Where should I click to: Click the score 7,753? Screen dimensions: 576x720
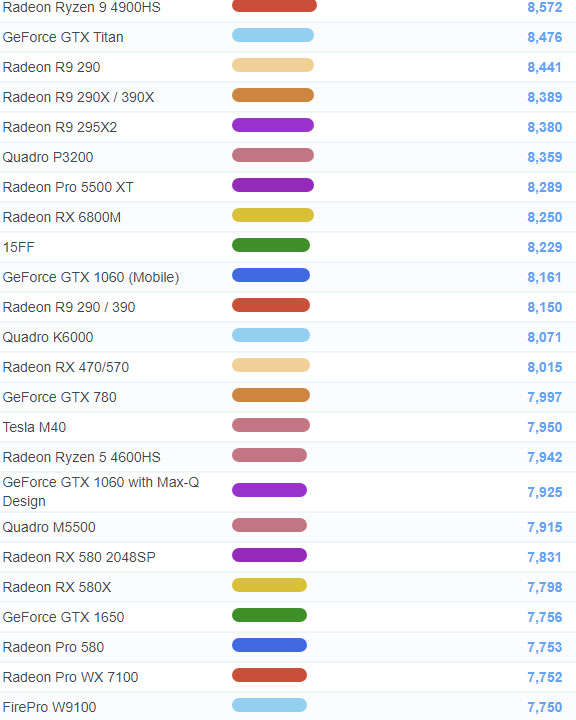pyautogui.click(x=545, y=647)
